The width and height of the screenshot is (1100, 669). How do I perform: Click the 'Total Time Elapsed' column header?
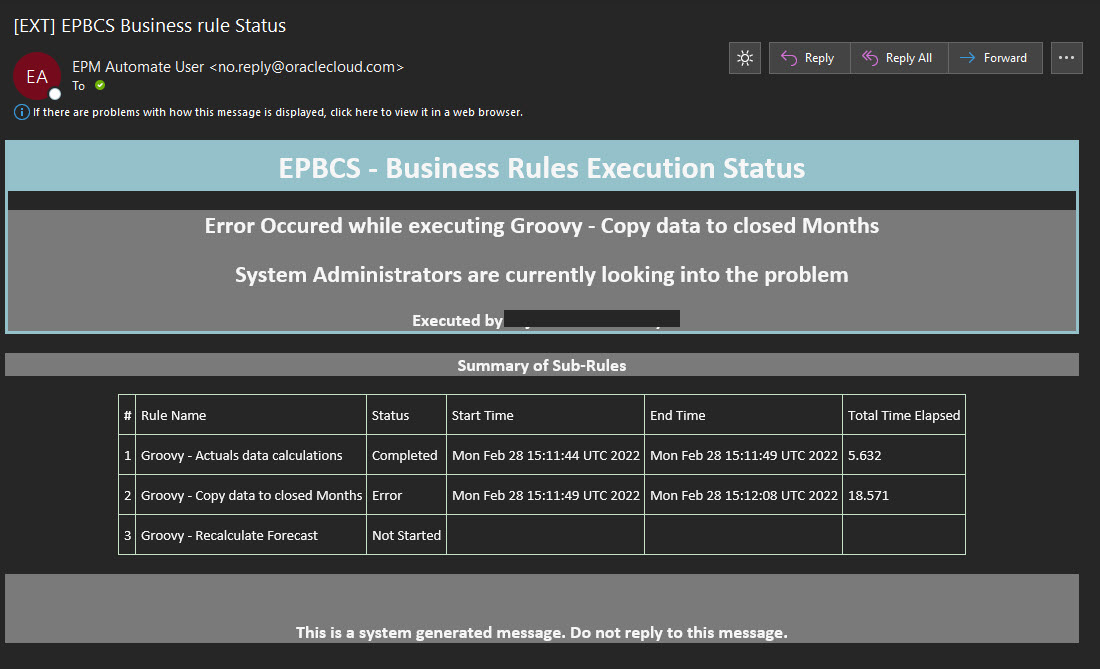click(904, 415)
